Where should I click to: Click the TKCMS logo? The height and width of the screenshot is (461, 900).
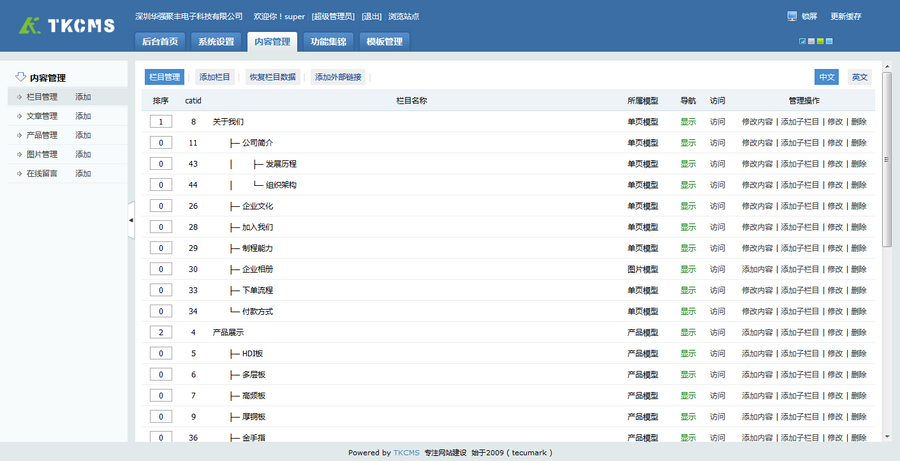click(67, 25)
